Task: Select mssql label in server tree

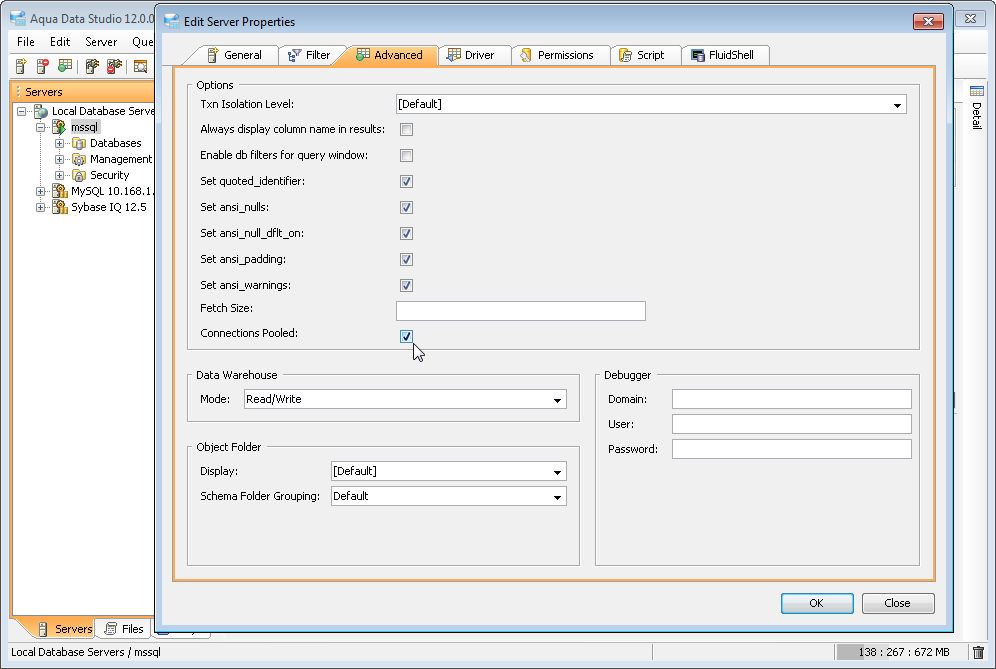Action: point(84,127)
